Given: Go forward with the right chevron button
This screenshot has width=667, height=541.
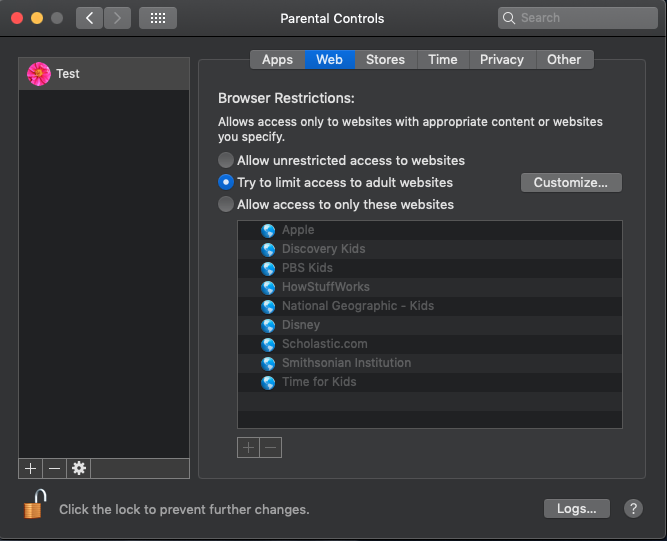Looking at the screenshot, I should point(117,18).
